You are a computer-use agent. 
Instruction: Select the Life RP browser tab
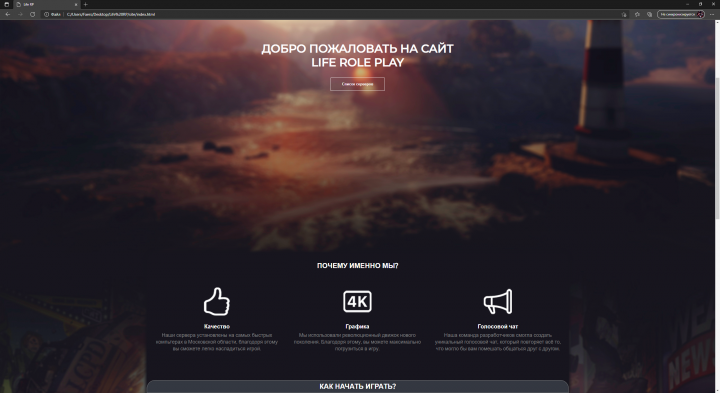coord(46,4)
